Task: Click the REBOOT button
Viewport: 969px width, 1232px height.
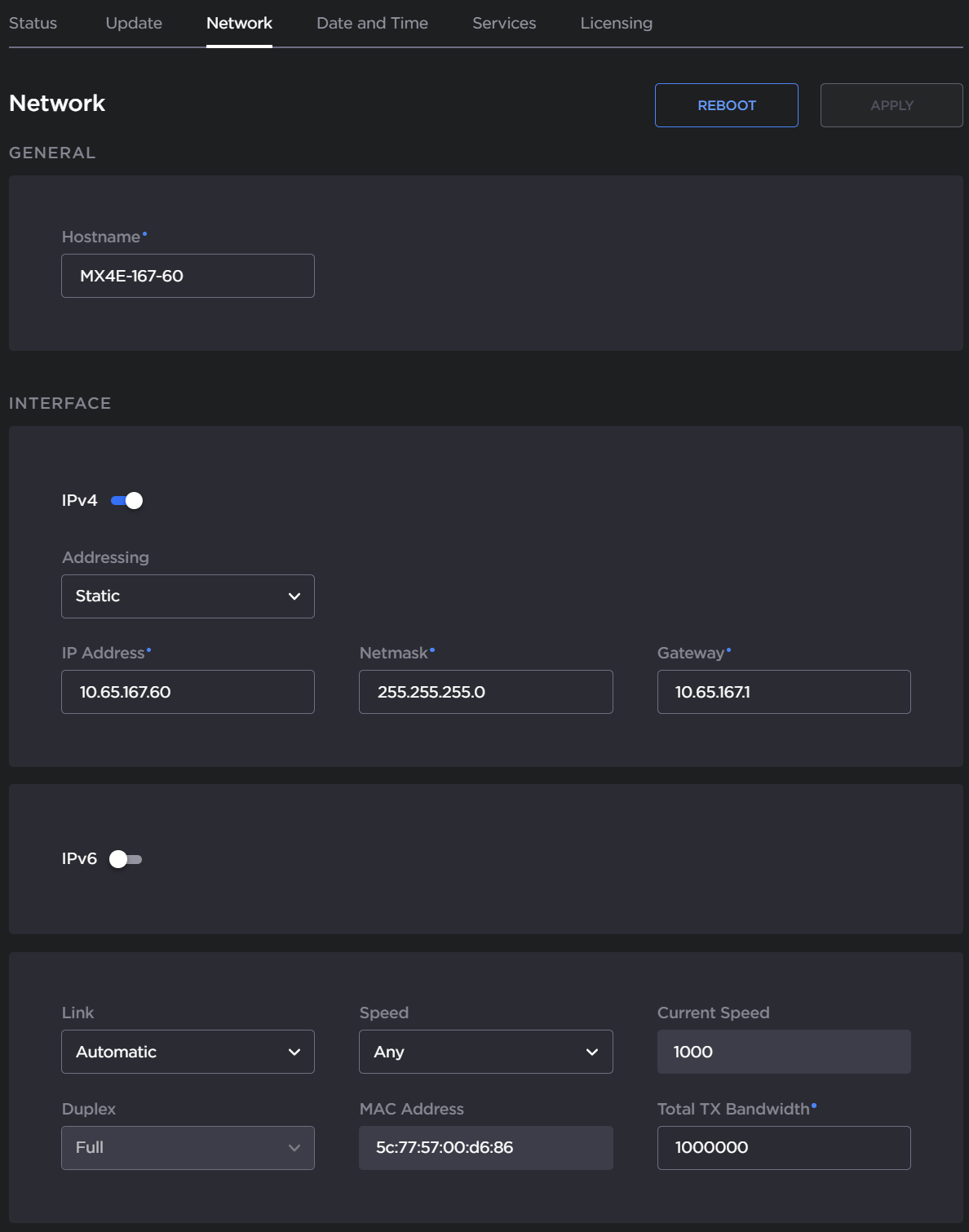Action: pyautogui.click(x=725, y=104)
